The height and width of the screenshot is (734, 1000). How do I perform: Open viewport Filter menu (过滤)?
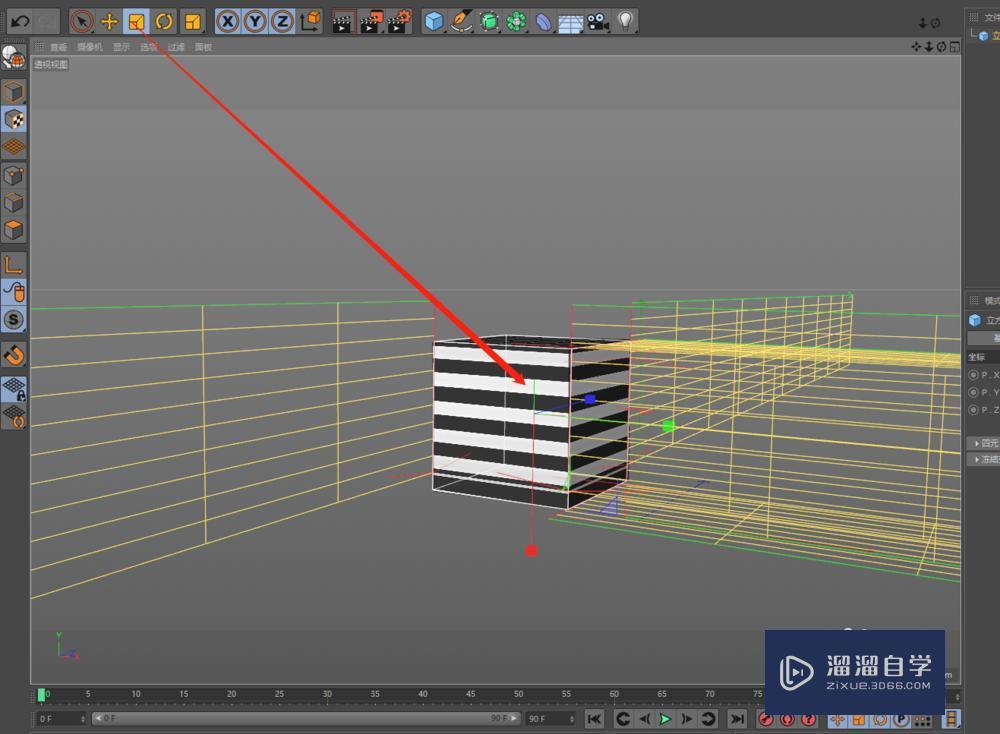point(176,47)
